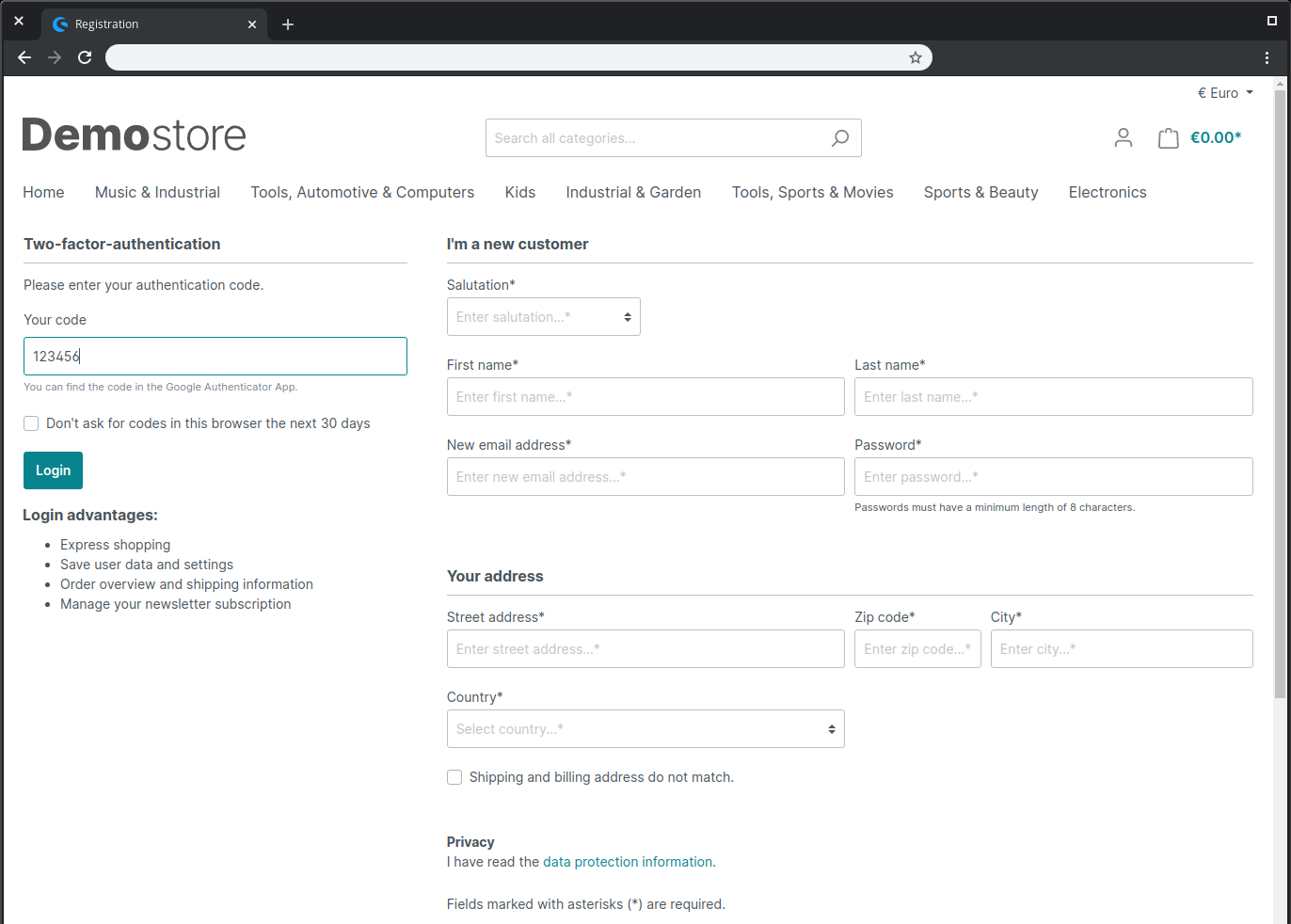Go to Home in navigation

pyautogui.click(x=44, y=192)
